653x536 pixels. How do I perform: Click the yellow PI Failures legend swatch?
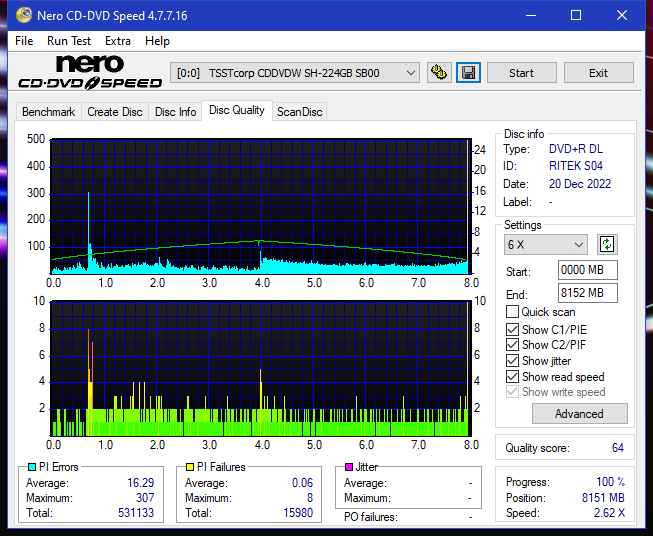tap(190, 467)
